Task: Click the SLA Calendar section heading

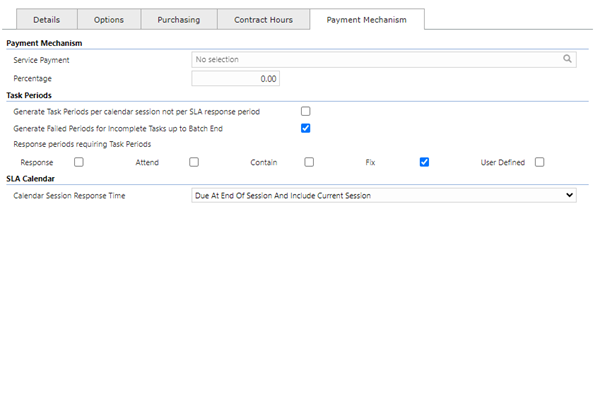Action: click(31, 179)
